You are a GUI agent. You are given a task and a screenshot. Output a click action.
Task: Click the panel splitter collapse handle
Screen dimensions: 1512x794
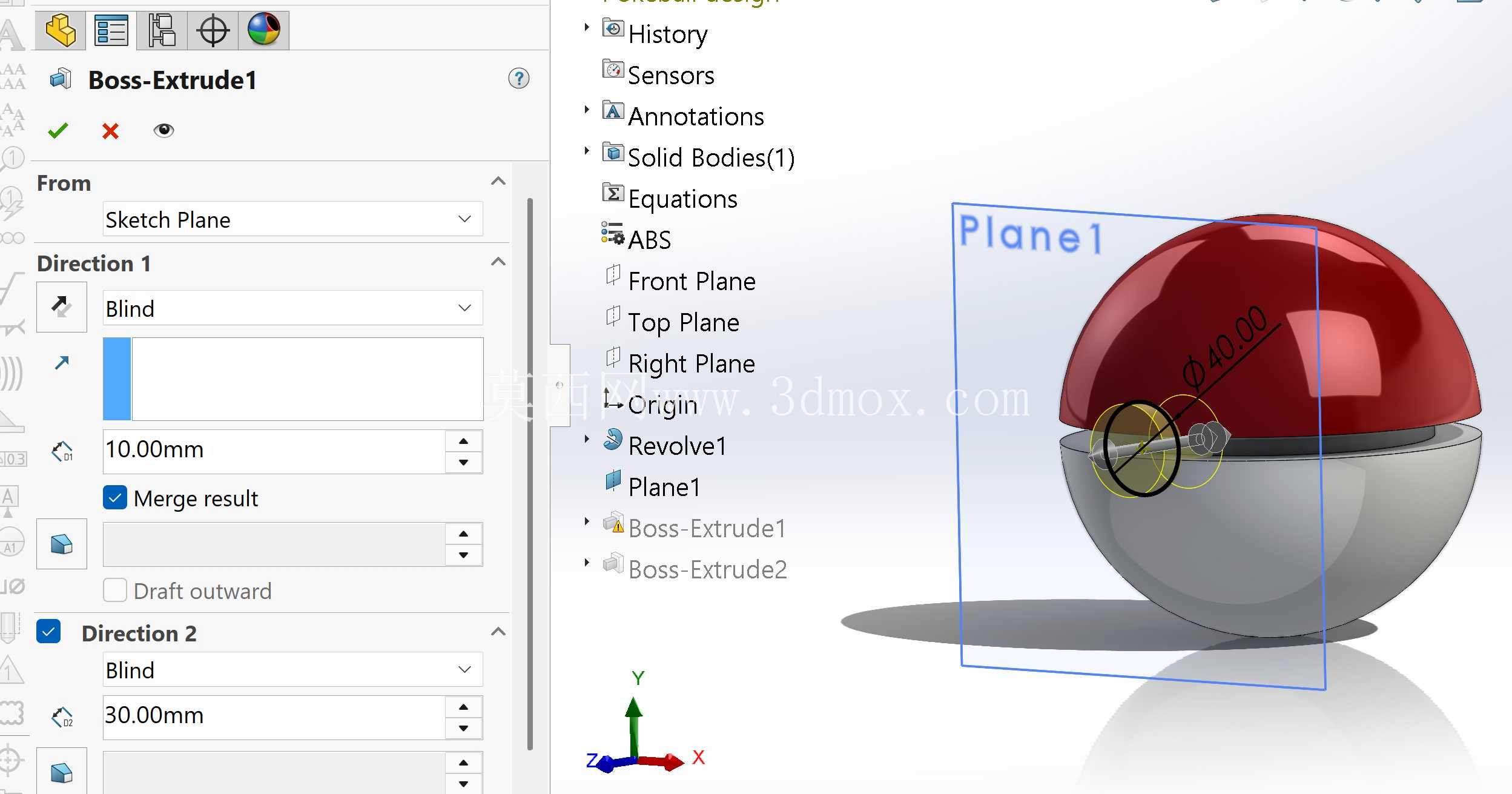coord(560,385)
